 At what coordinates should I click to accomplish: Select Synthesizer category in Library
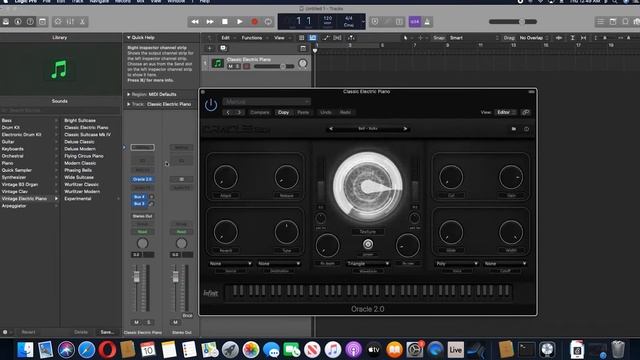coord(14,177)
